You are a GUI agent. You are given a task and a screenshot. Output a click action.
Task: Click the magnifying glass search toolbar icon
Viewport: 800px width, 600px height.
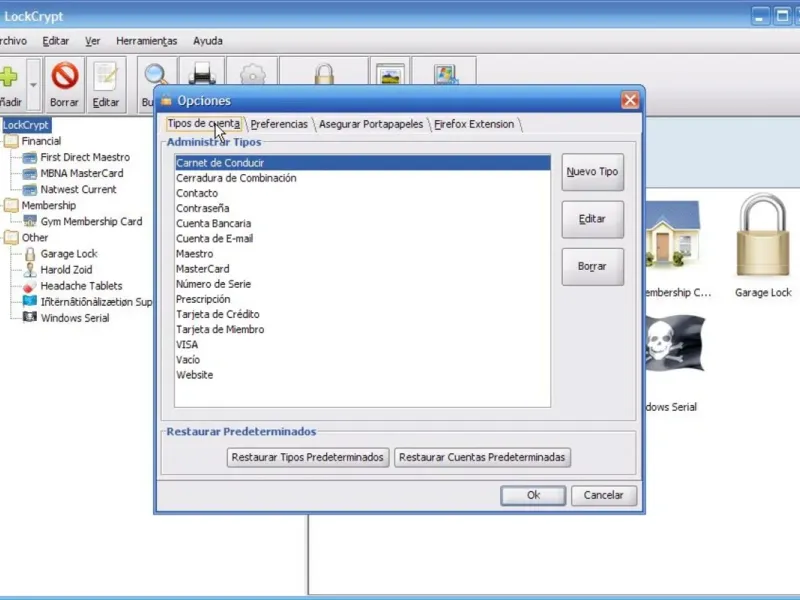(155, 75)
